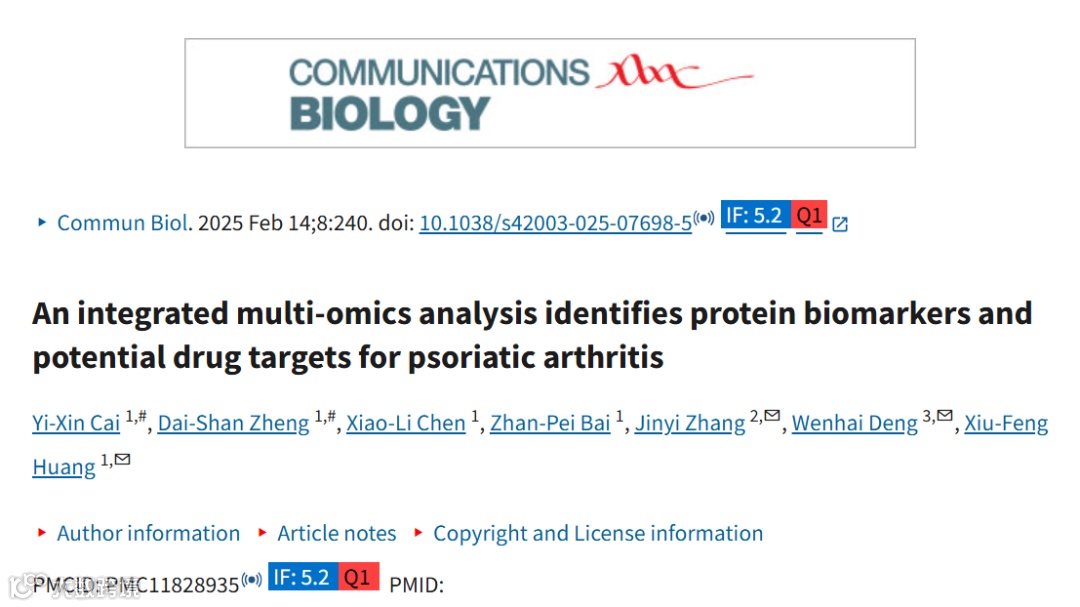Expand Copyright and License information

(598, 533)
